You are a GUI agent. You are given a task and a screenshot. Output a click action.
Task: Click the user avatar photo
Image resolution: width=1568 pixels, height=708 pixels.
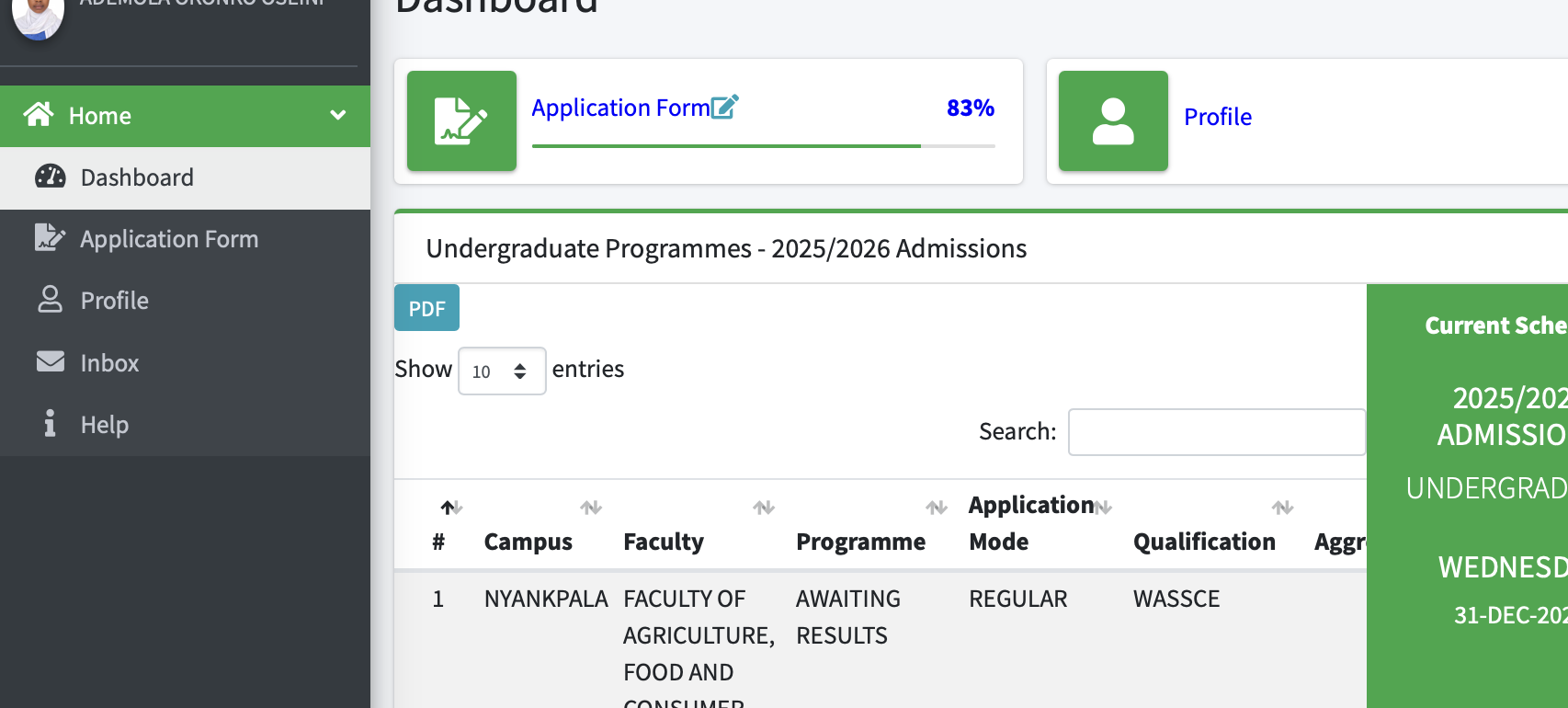(38, 17)
